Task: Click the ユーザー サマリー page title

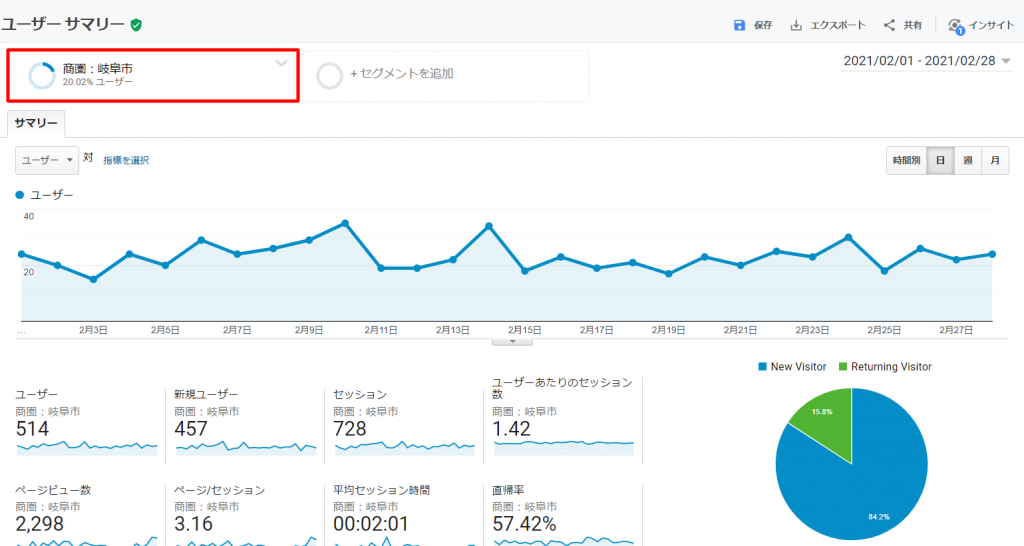Action: pos(63,25)
